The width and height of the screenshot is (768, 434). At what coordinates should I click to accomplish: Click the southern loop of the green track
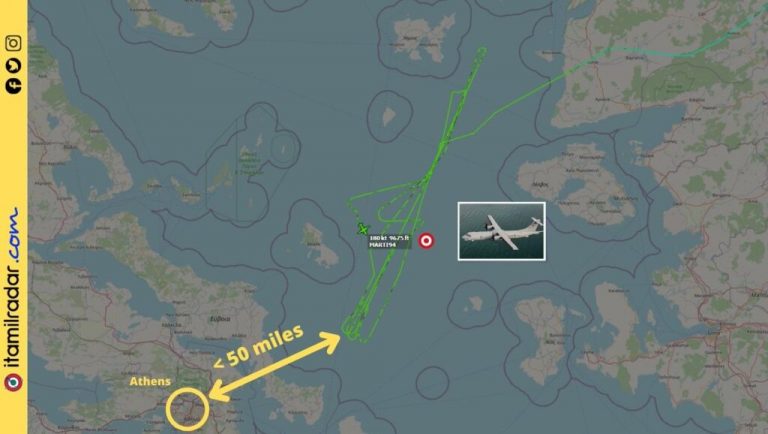pyautogui.click(x=352, y=329)
